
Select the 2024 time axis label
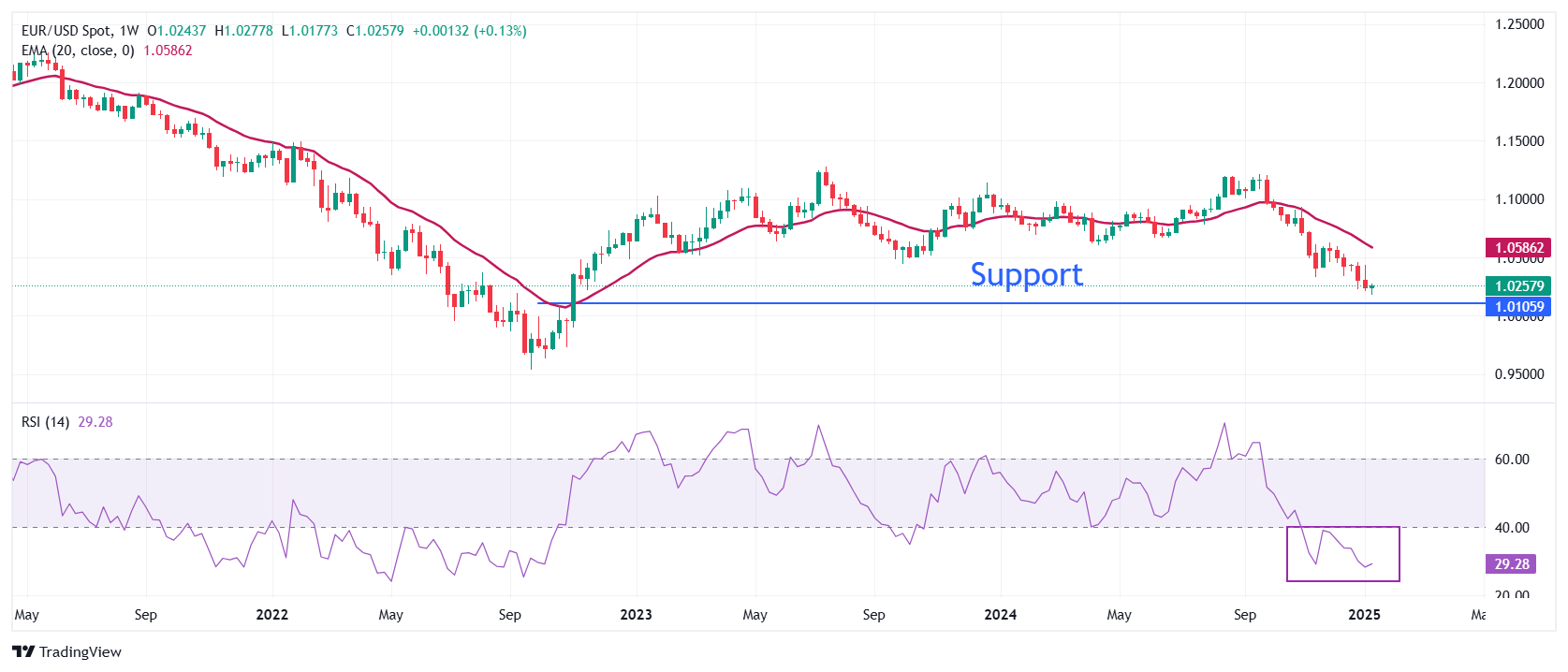pos(1000,615)
